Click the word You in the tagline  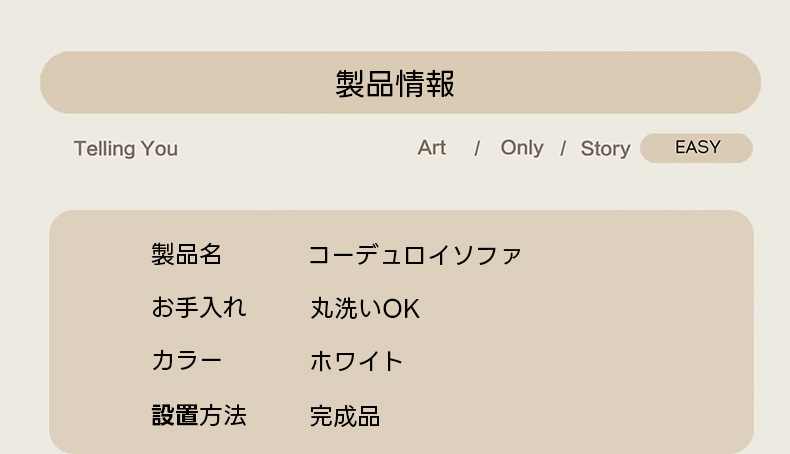click(x=159, y=149)
